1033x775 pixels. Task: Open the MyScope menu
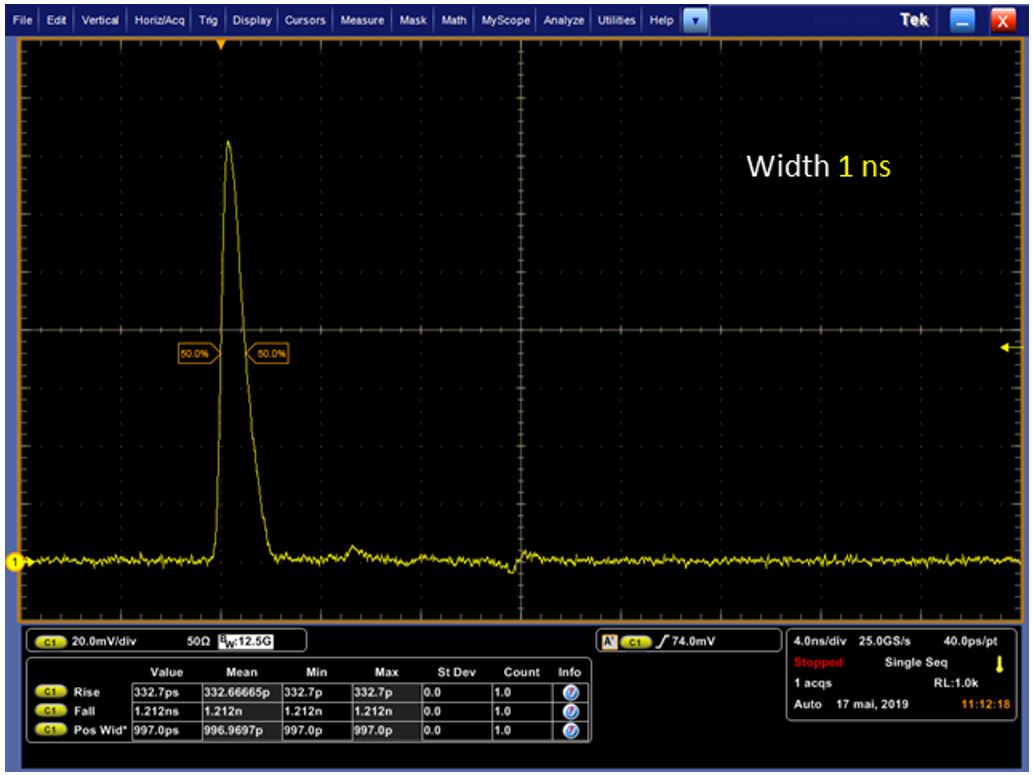coord(505,20)
